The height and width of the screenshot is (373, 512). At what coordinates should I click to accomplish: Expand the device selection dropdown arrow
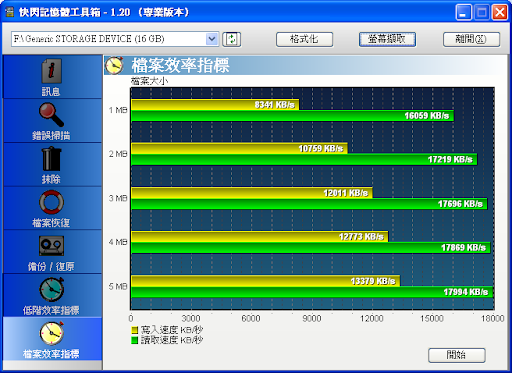(212, 39)
